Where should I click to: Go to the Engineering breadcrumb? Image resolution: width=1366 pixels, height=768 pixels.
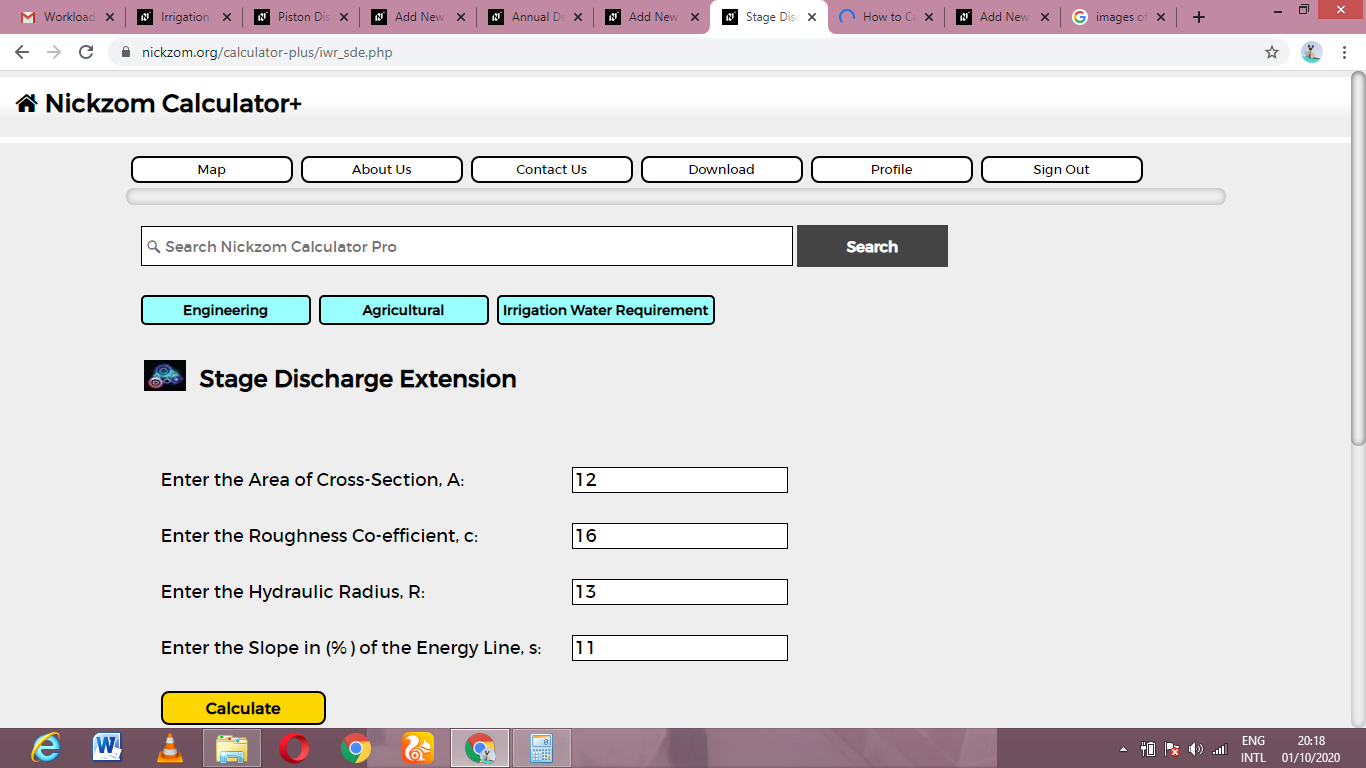point(226,310)
